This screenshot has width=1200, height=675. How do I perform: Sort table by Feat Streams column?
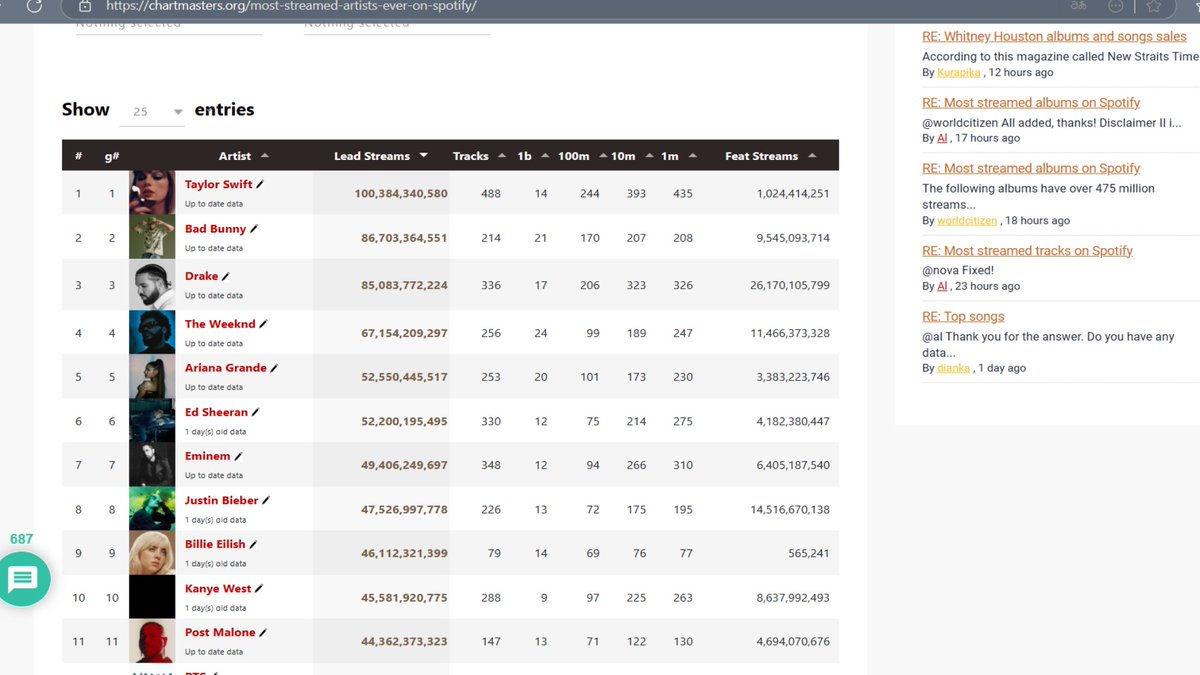pos(770,156)
